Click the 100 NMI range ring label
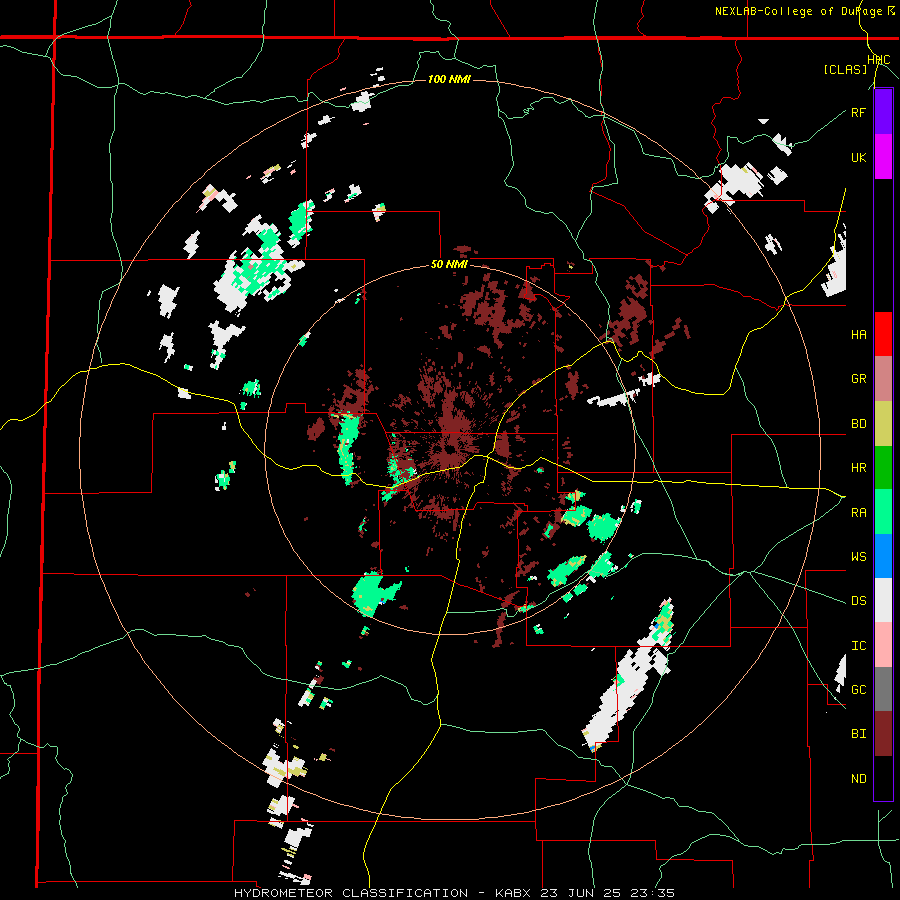900x900 pixels. click(x=449, y=79)
